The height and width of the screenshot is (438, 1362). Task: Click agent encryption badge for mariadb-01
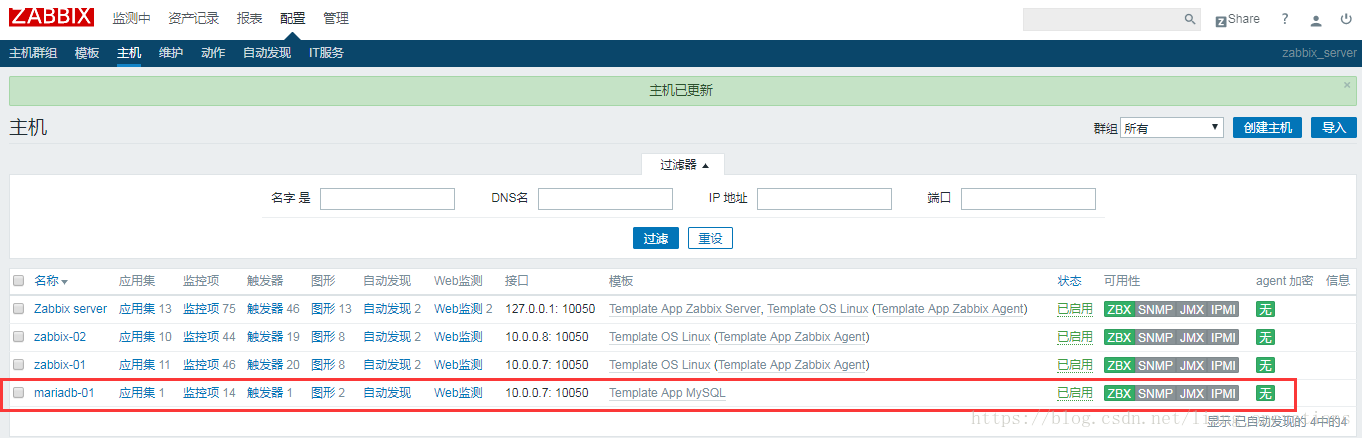(1265, 393)
